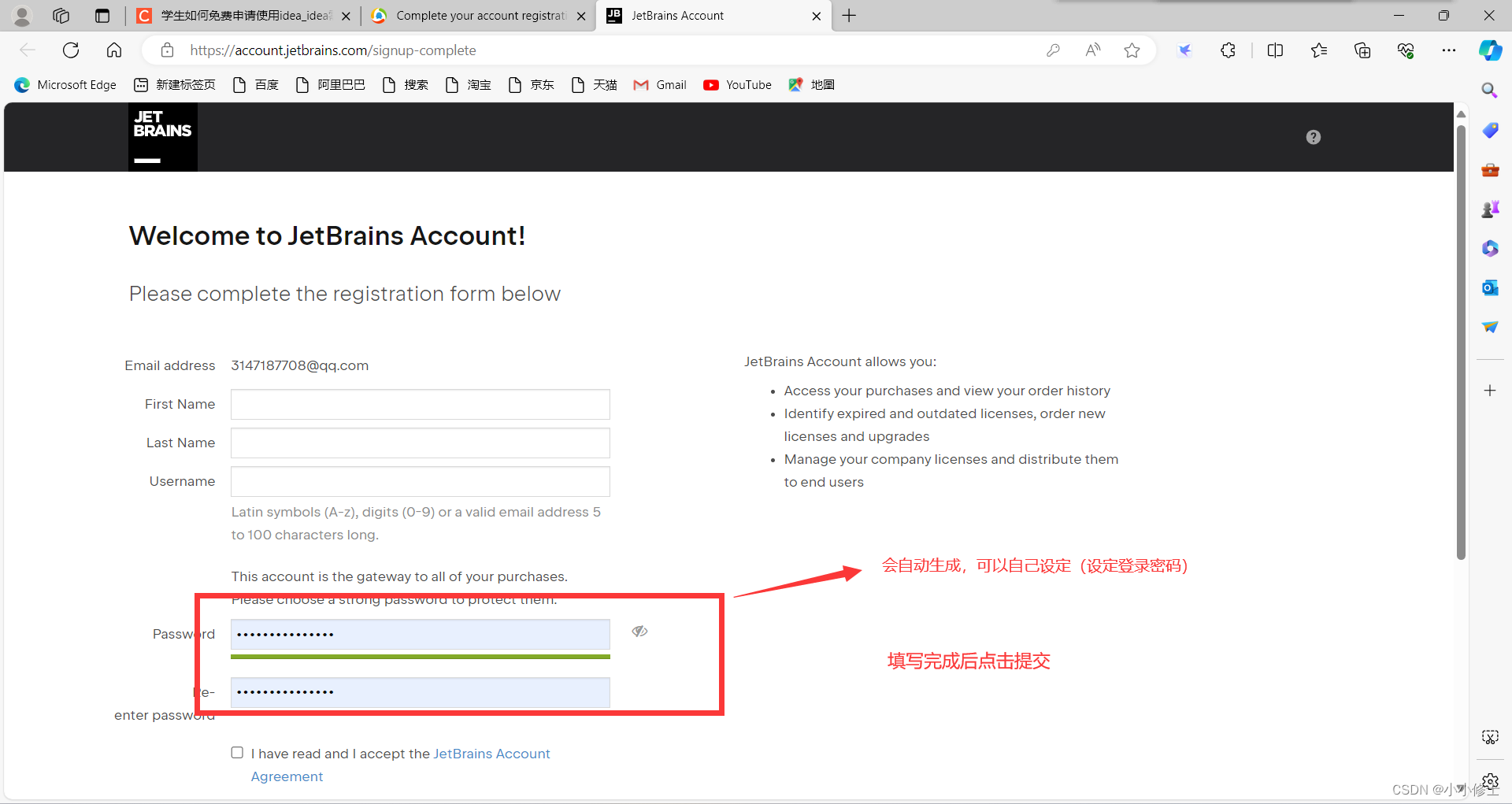Open sidebar Tools briefcase icon

coord(1490,169)
